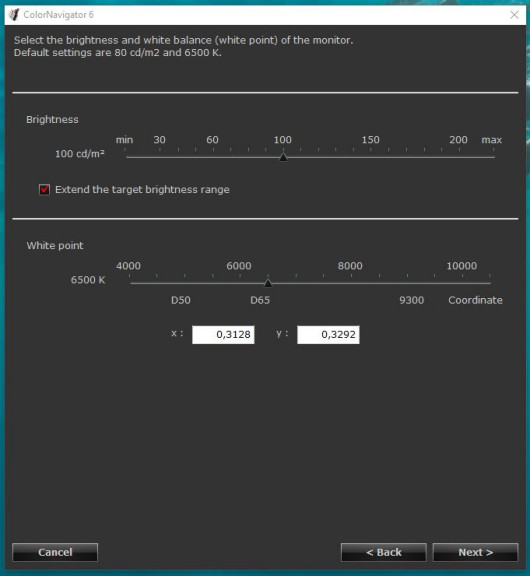
Task: Set white point to the 8000 mark
Action: click(351, 283)
